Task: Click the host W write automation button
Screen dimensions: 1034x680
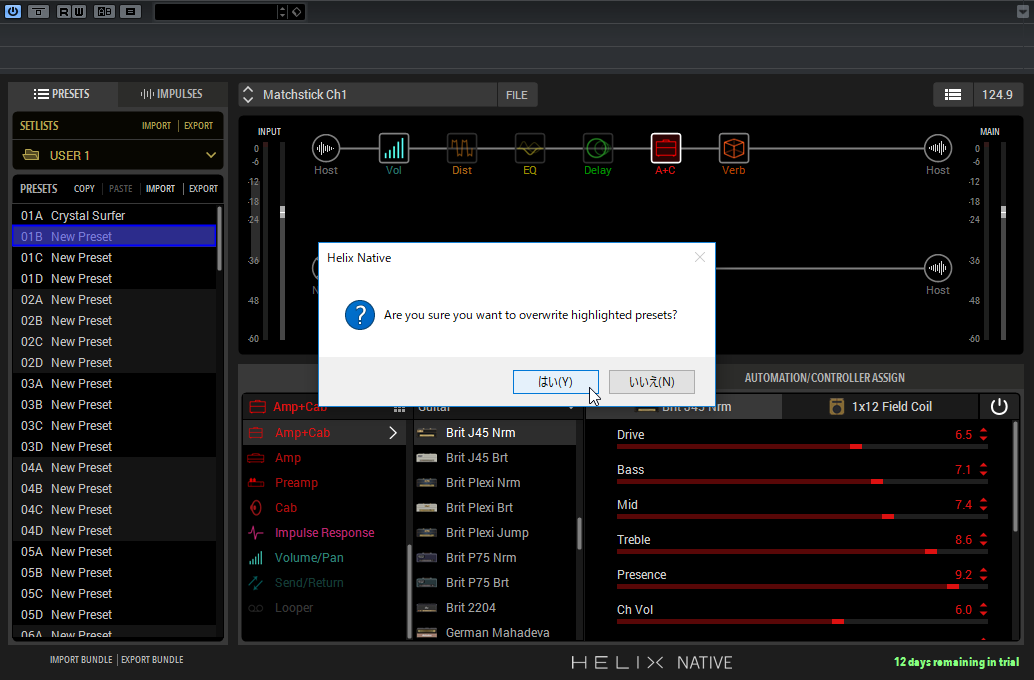Action: point(79,11)
